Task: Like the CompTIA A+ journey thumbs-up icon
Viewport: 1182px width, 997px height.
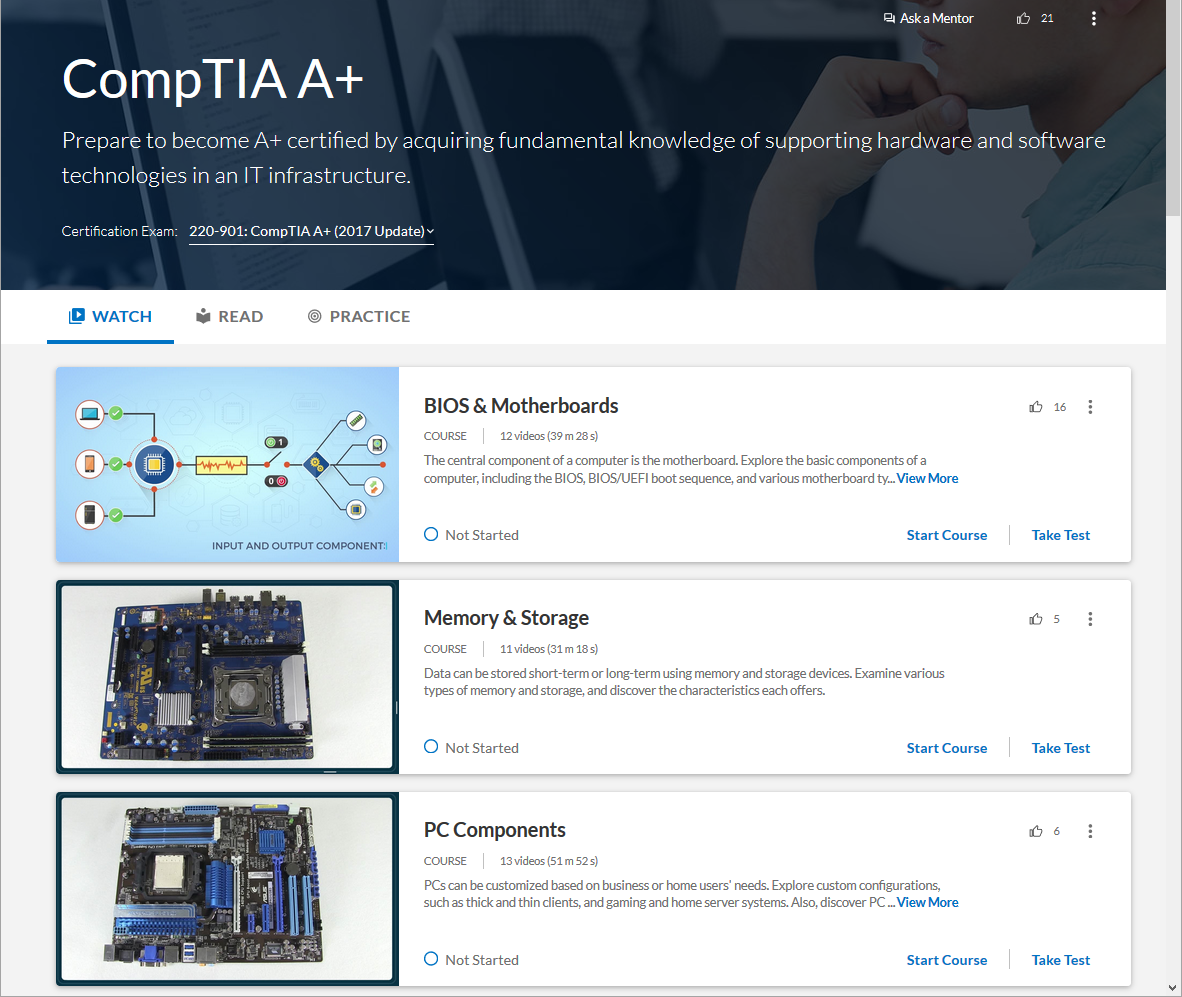Action: (x=1023, y=18)
